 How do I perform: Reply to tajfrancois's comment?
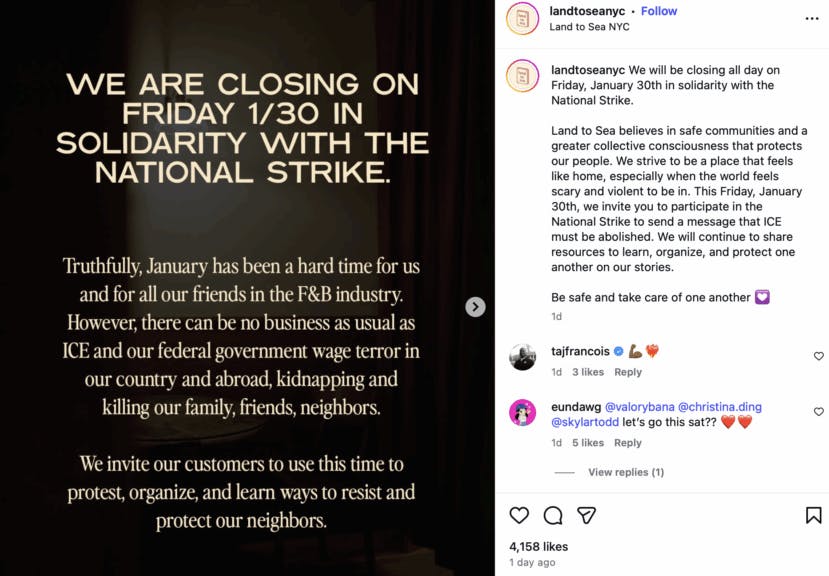coord(628,372)
